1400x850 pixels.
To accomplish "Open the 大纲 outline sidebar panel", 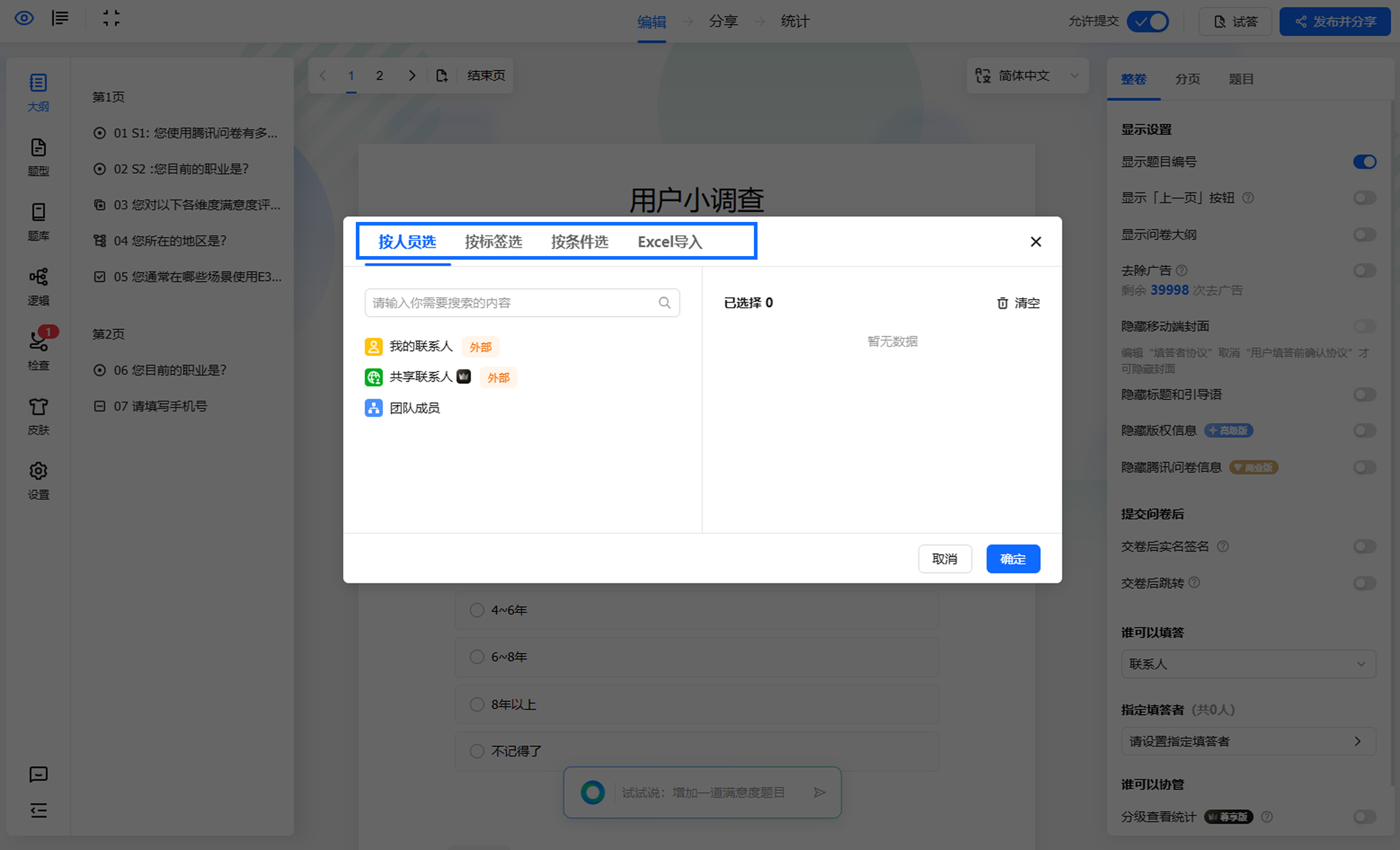I will pyautogui.click(x=38, y=93).
